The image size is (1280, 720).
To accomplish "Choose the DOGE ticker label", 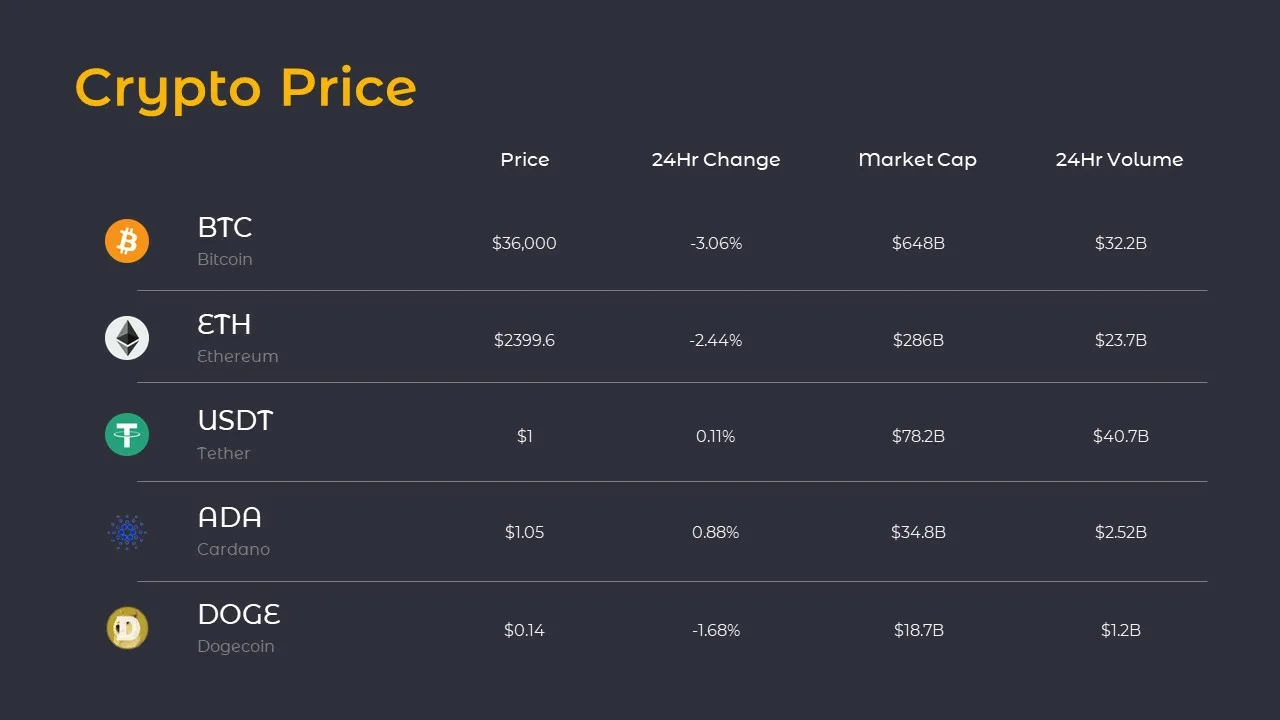I will click(x=239, y=614).
